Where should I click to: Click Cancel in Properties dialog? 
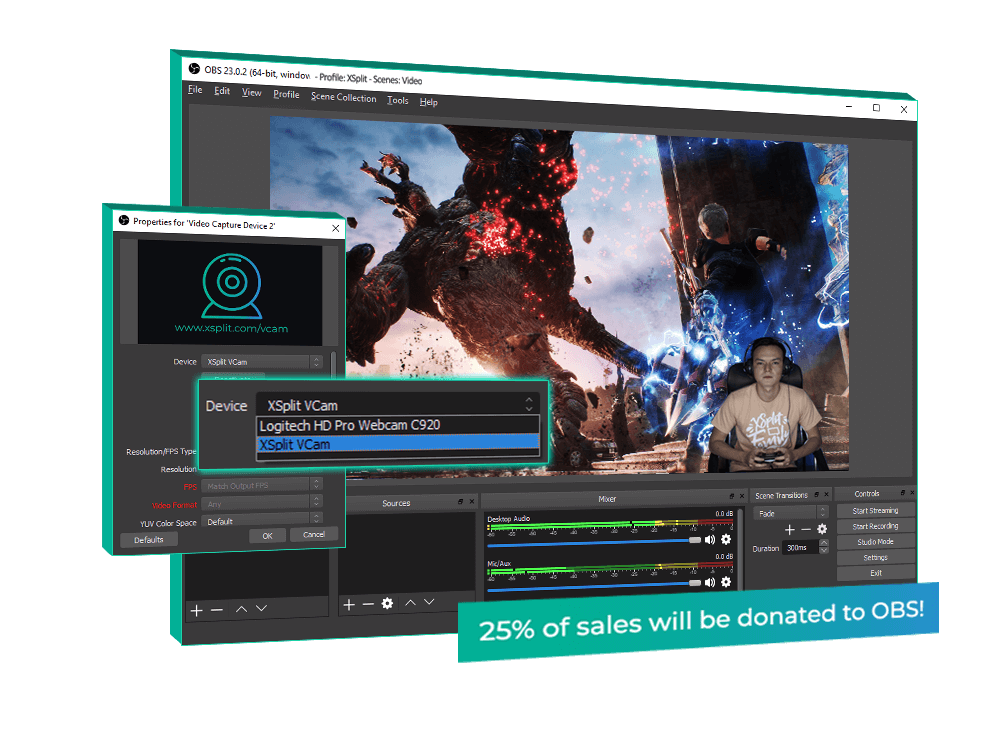[x=313, y=534]
